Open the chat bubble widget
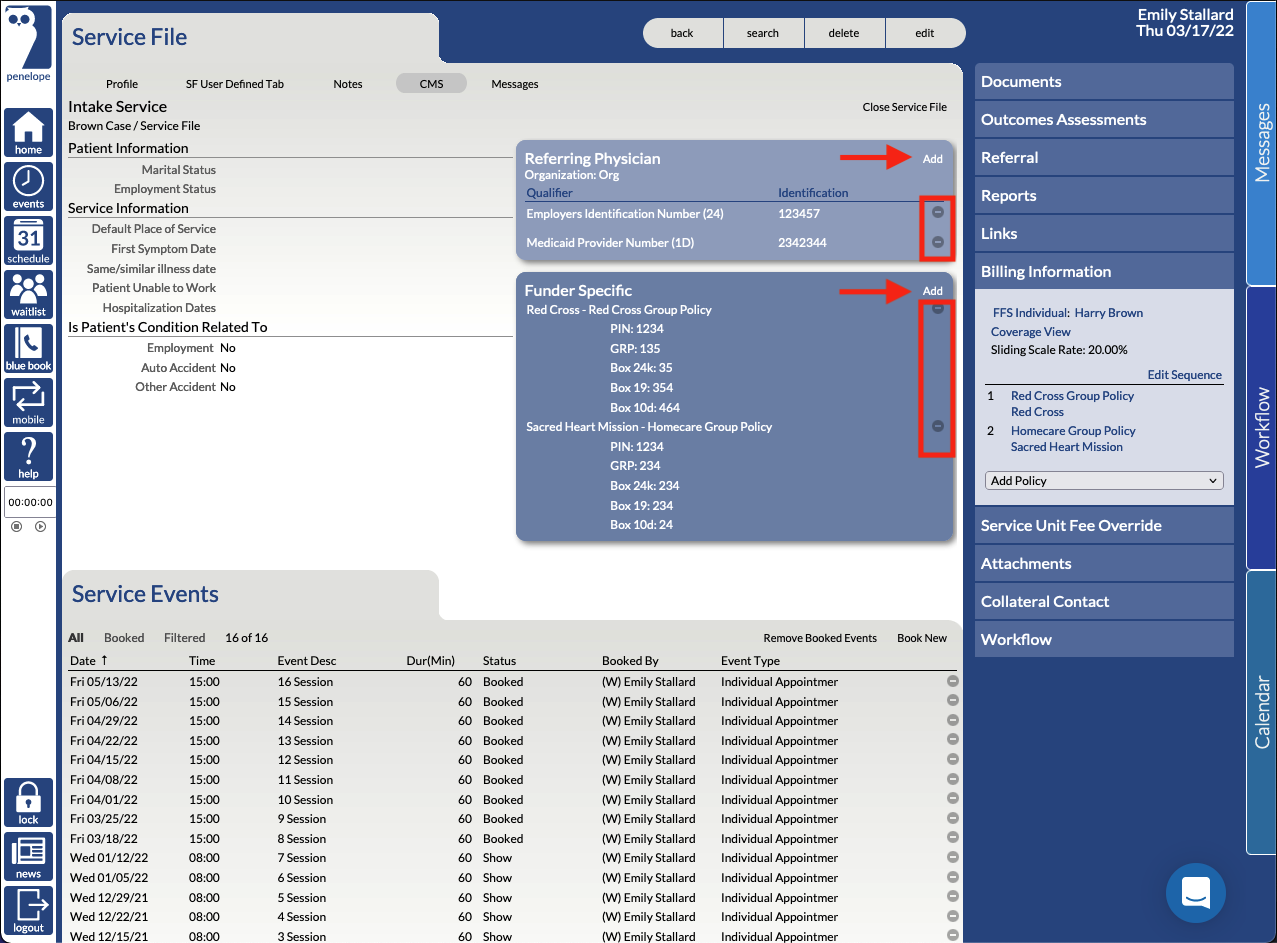The height and width of the screenshot is (943, 1277). [x=1196, y=893]
